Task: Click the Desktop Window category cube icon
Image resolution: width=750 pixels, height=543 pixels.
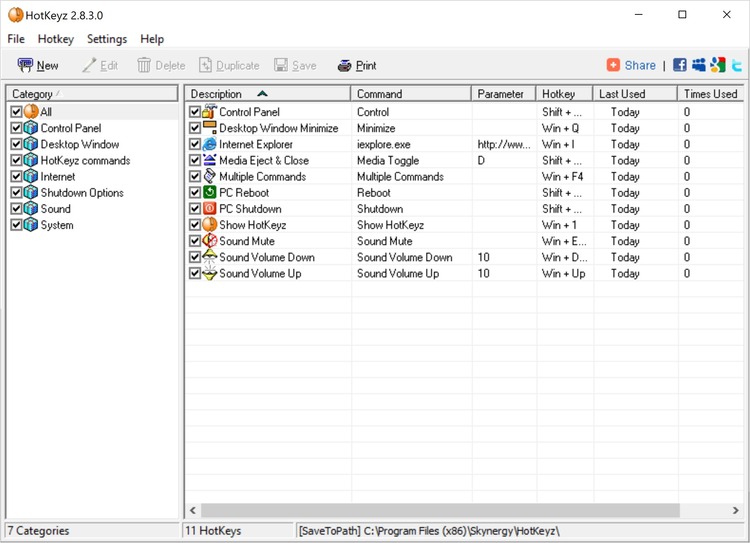Action: pyautogui.click(x=31, y=144)
